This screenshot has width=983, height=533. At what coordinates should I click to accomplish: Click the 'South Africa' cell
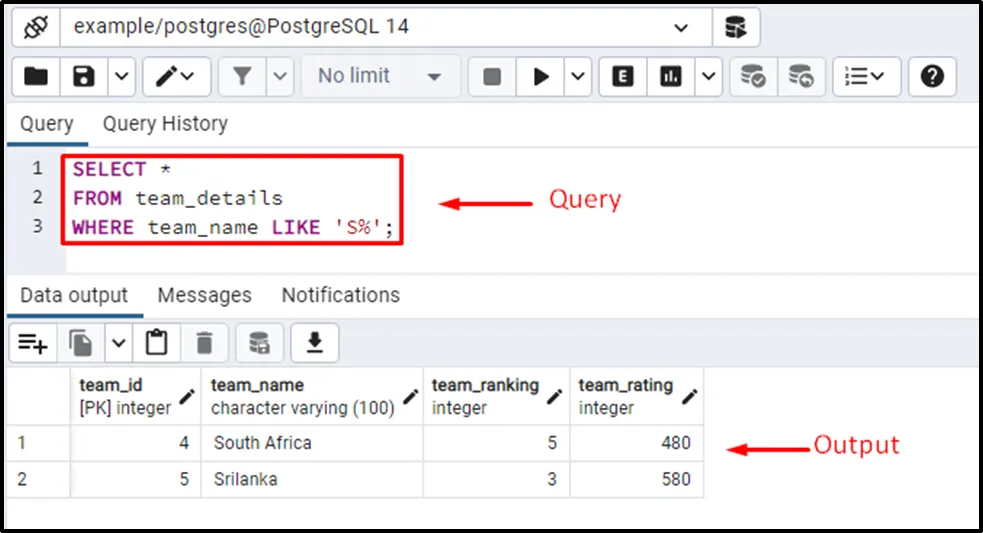(312, 443)
